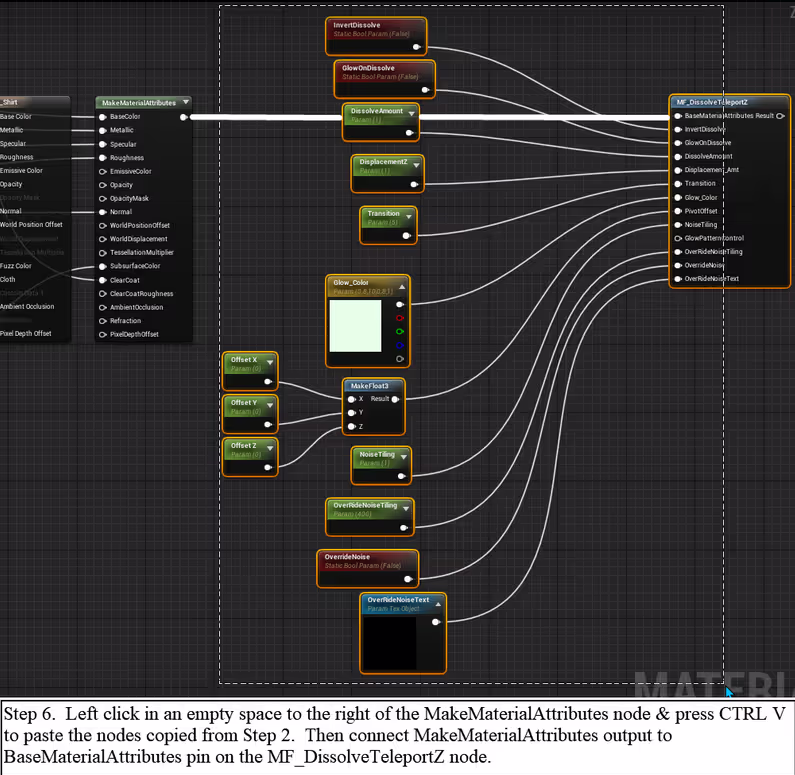
Task: Expand the DissolveAmount node preview arrow
Action: (x=412, y=114)
